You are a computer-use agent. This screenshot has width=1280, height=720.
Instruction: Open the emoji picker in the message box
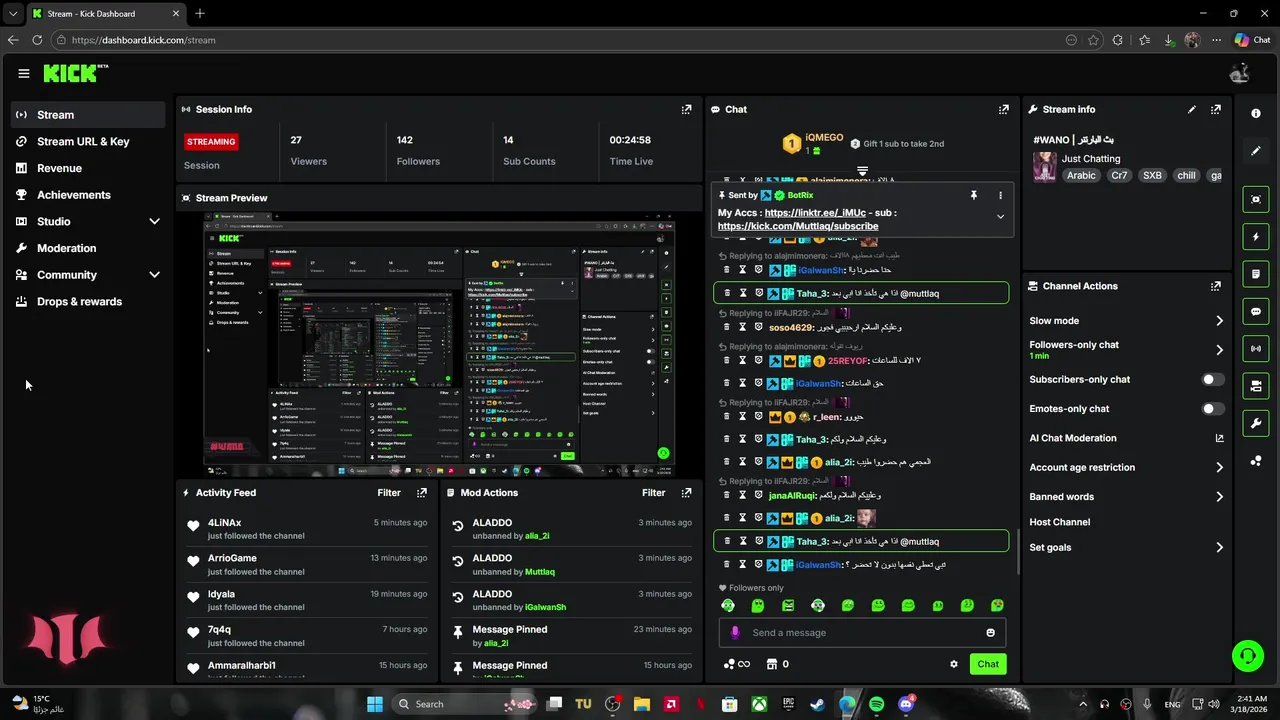(x=991, y=632)
